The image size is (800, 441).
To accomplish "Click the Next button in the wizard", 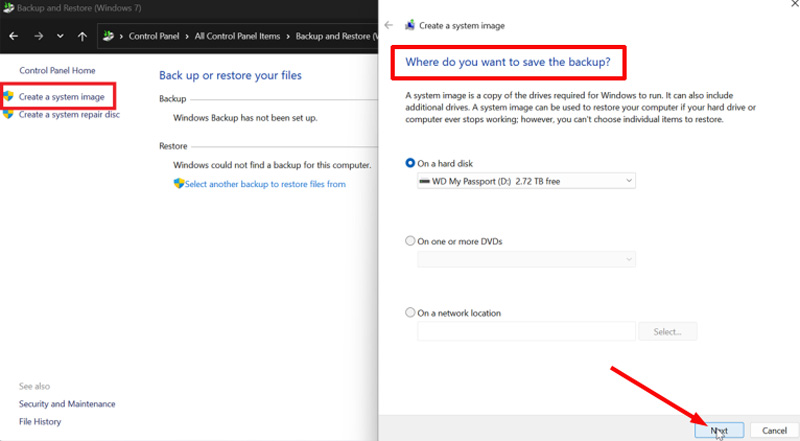I will pos(718,430).
